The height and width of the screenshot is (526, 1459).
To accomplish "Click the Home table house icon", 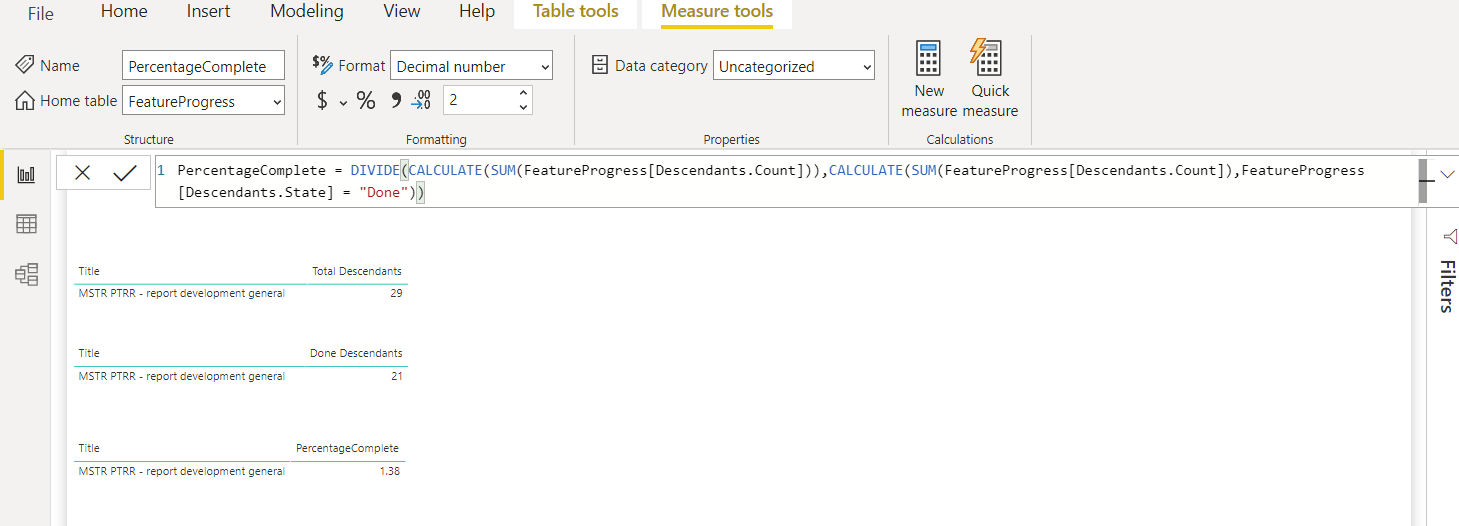I will click(25, 100).
